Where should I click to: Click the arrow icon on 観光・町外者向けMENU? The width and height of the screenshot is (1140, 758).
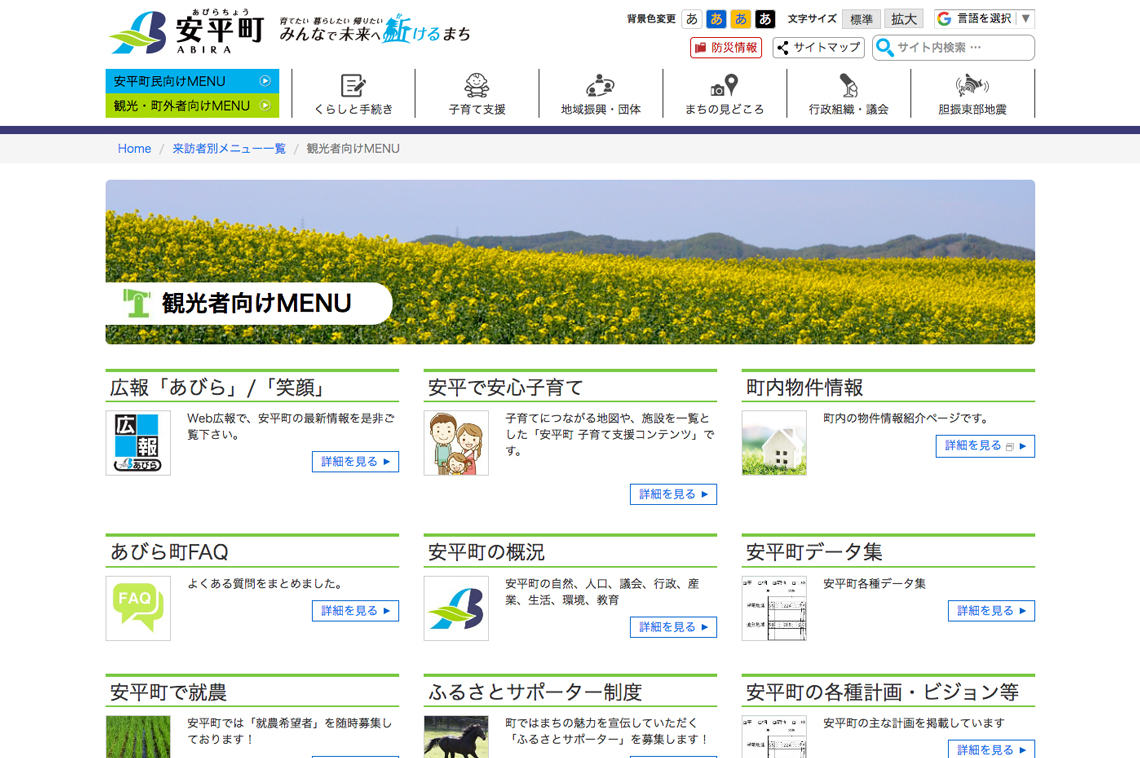(x=265, y=105)
